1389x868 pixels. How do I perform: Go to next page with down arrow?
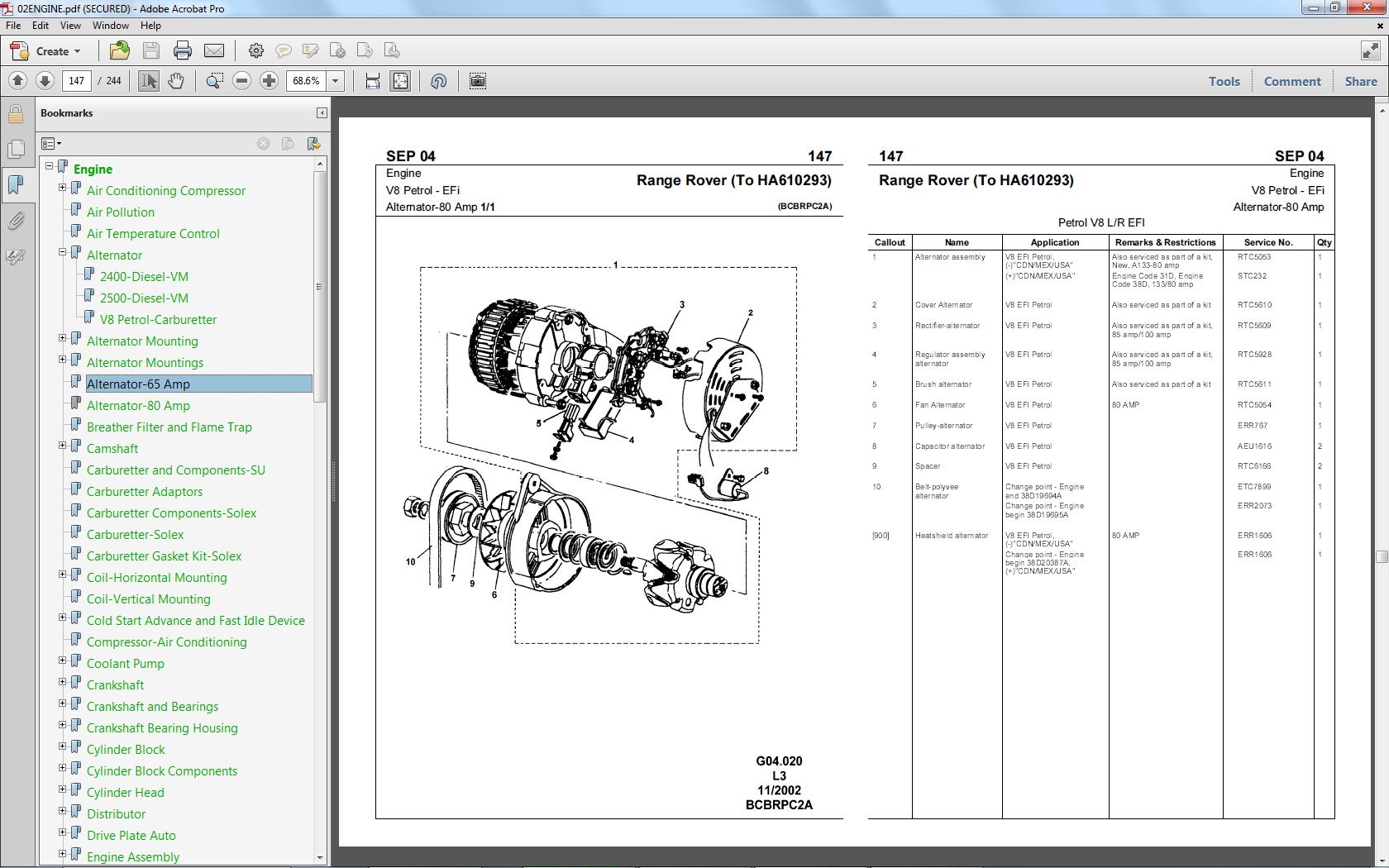point(45,81)
